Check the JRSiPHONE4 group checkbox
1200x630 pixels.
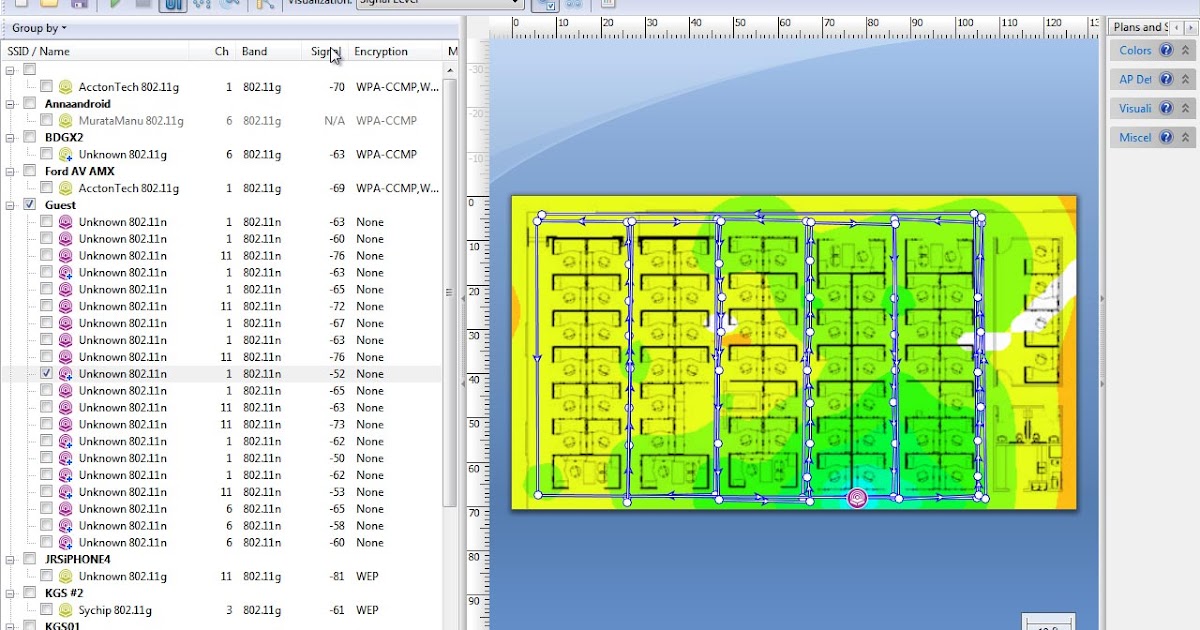[30, 560]
